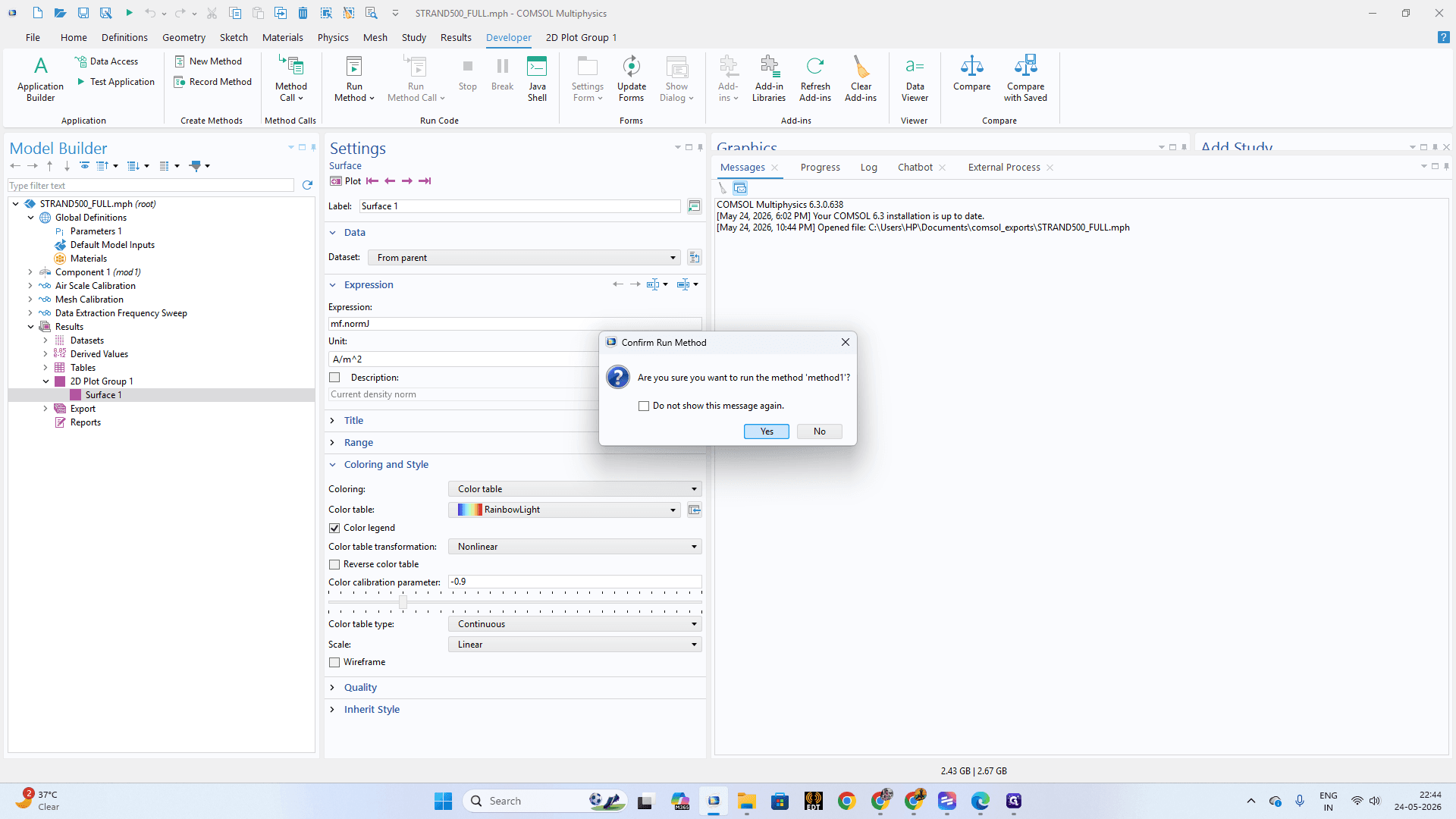Open the Data Viewer
1456x819 pixels.
tap(915, 78)
